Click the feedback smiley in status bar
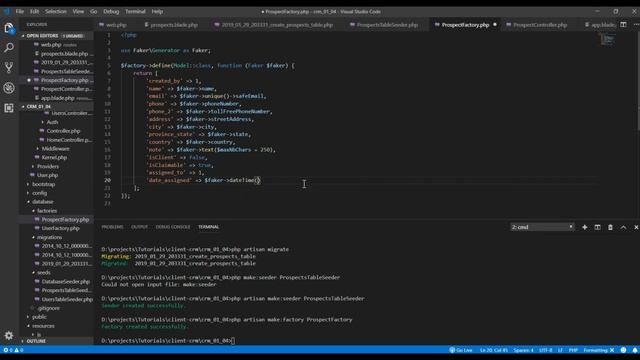The image size is (640, 360). 623,350
